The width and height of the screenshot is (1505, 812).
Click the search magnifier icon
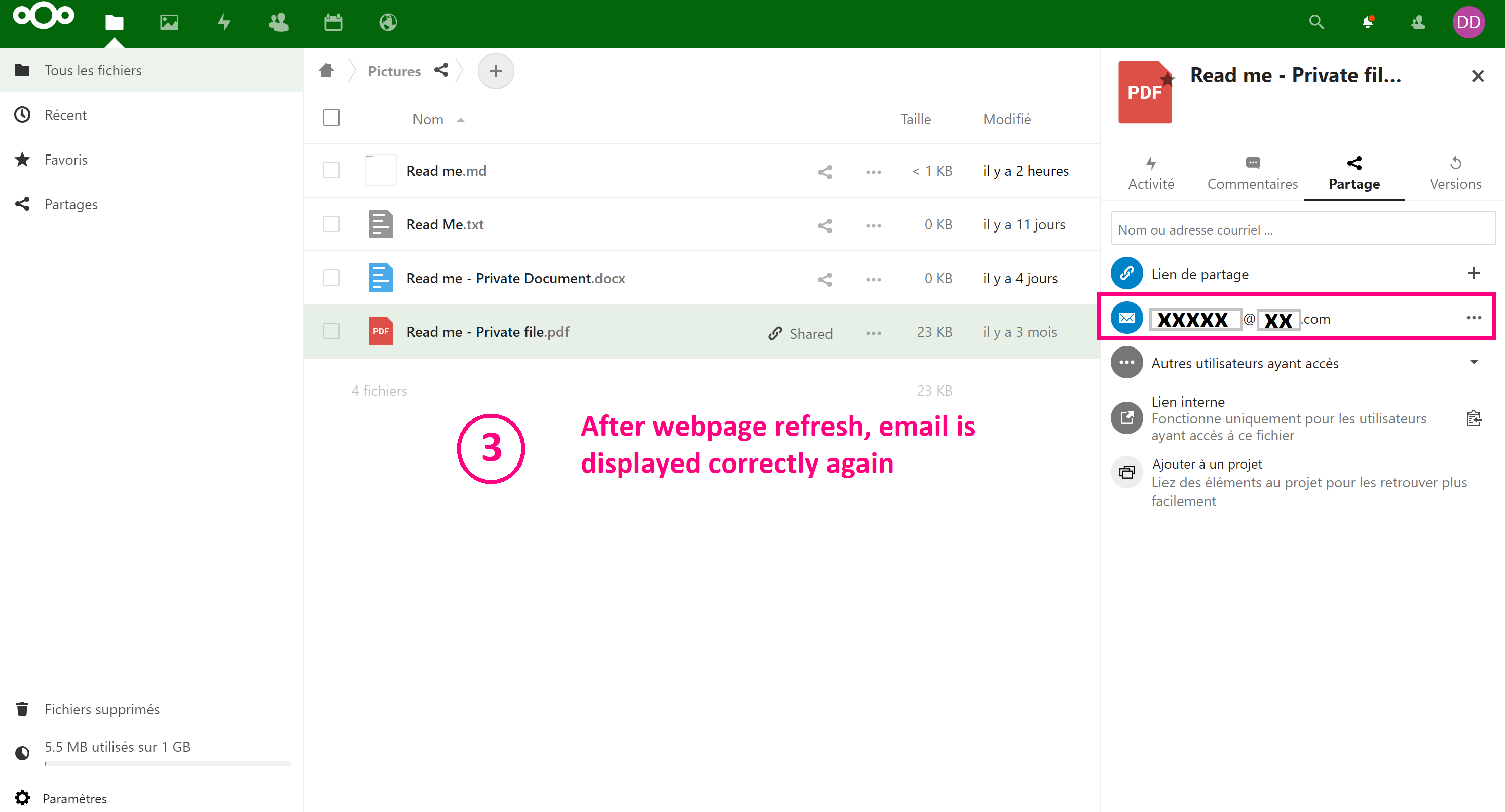(1315, 23)
